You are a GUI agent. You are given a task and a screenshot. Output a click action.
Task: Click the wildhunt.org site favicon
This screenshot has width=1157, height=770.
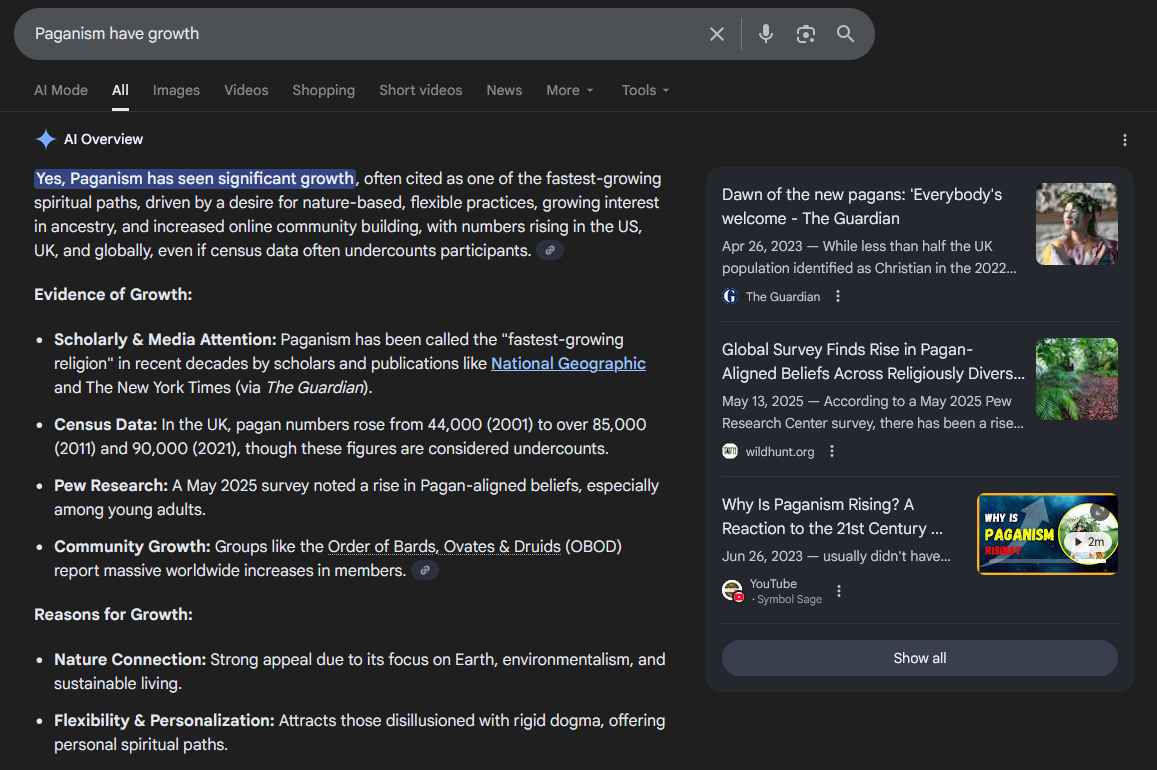click(x=730, y=451)
